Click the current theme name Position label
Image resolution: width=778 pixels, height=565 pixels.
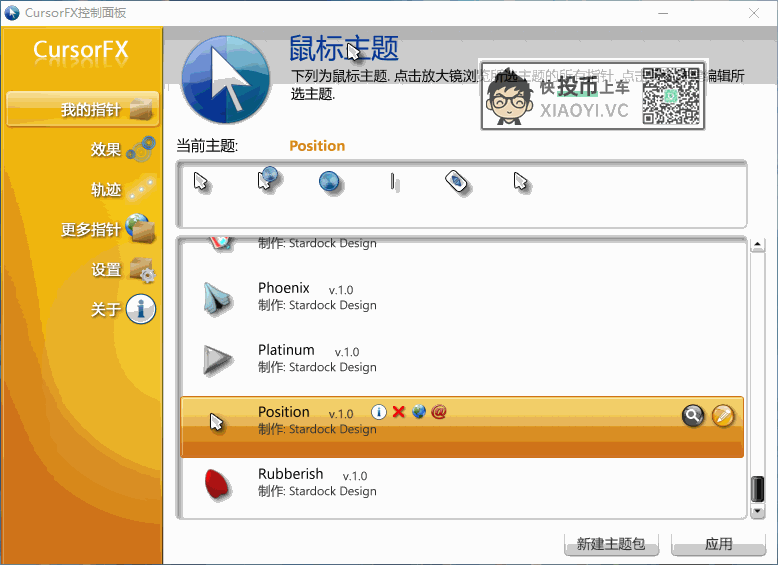pyautogui.click(x=317, y=146)
